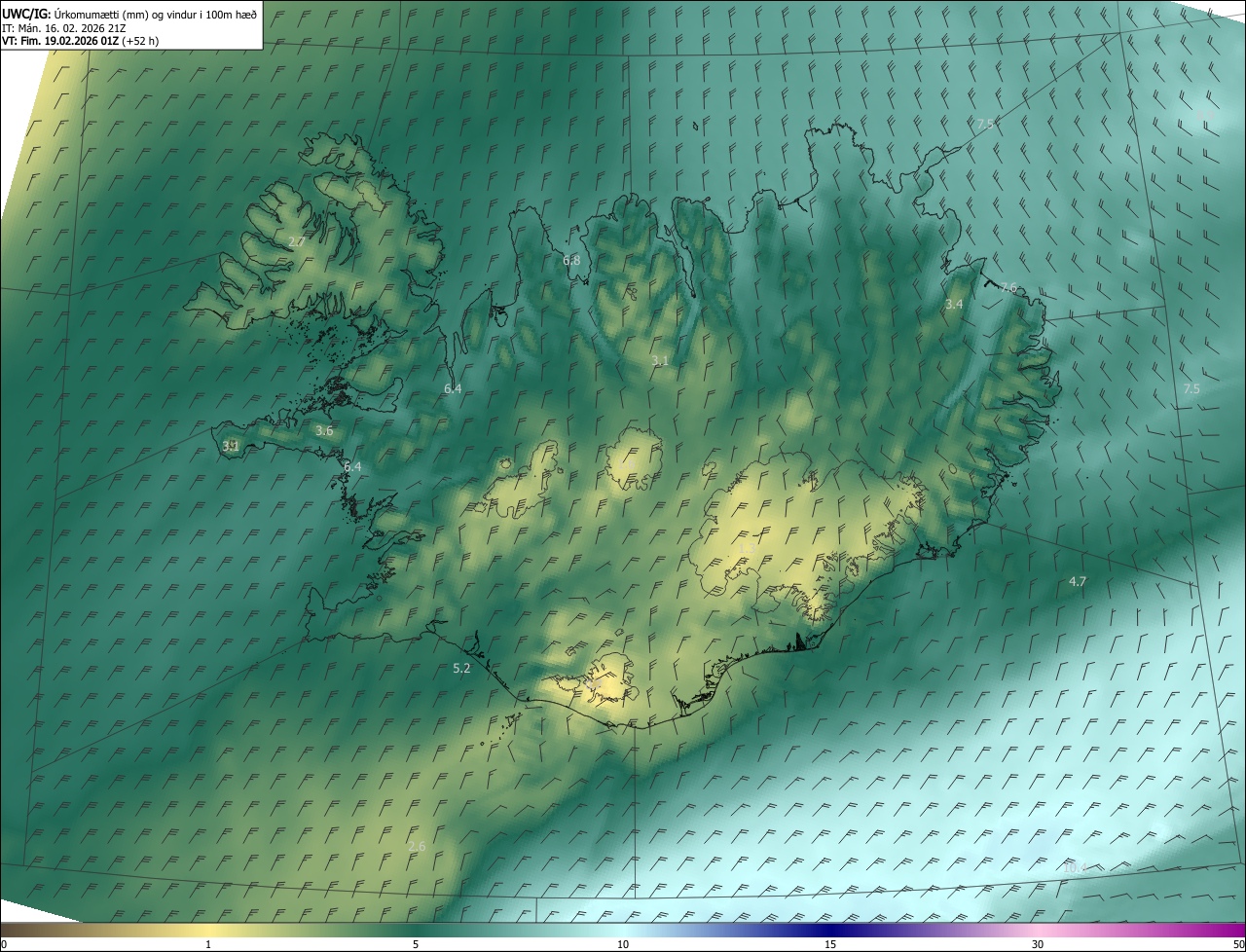Click the '50' tick on the color scale

(x=1238, y=945)
